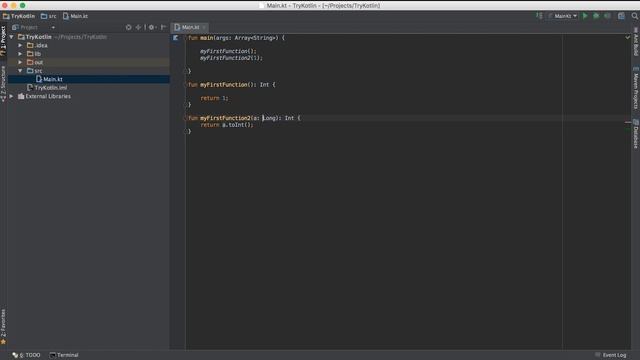Expand the lib folder arrow
This screenshot has height=360, width=640.
(20, 54)
